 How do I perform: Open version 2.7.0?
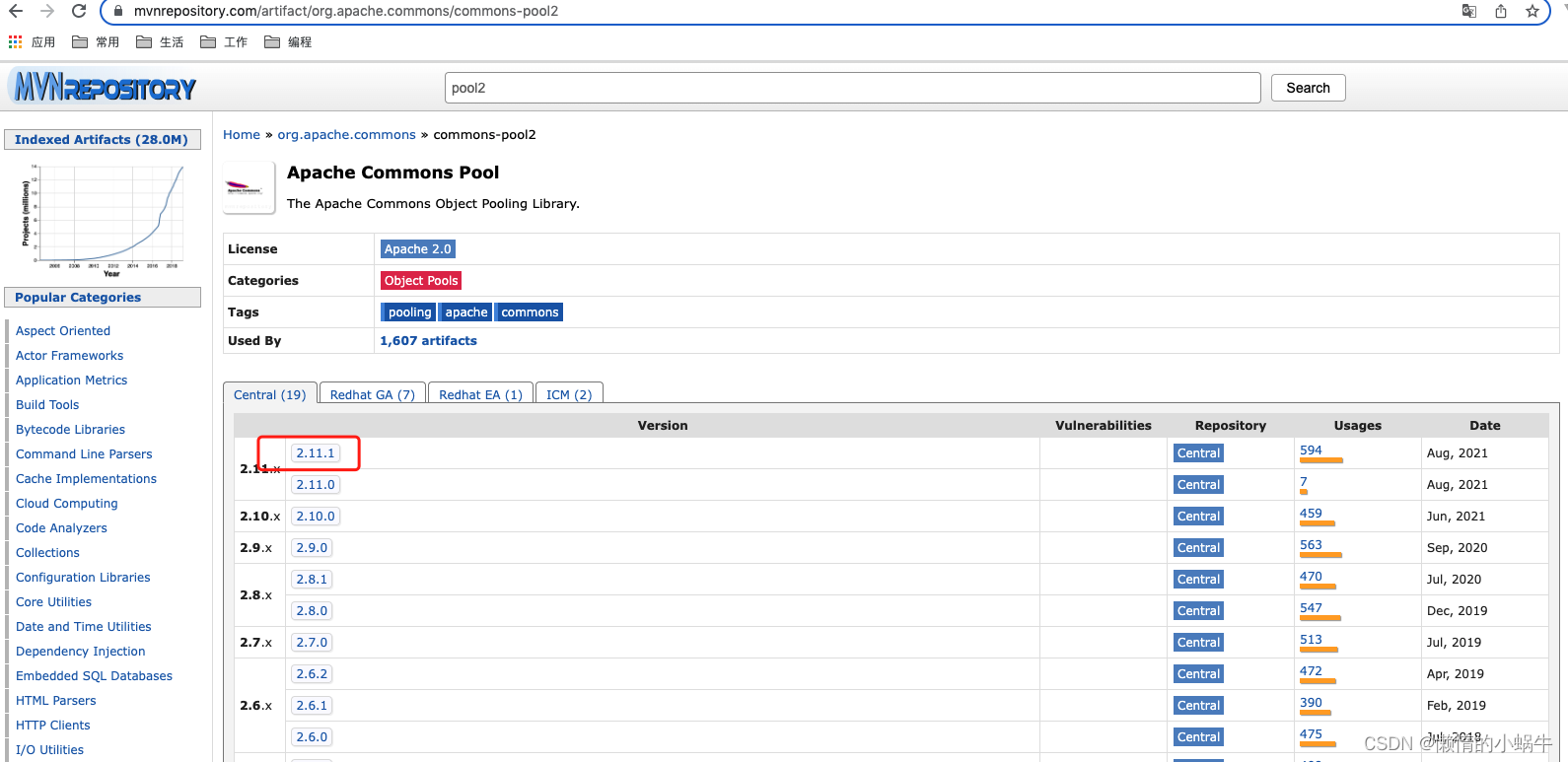tap(312, 643)
